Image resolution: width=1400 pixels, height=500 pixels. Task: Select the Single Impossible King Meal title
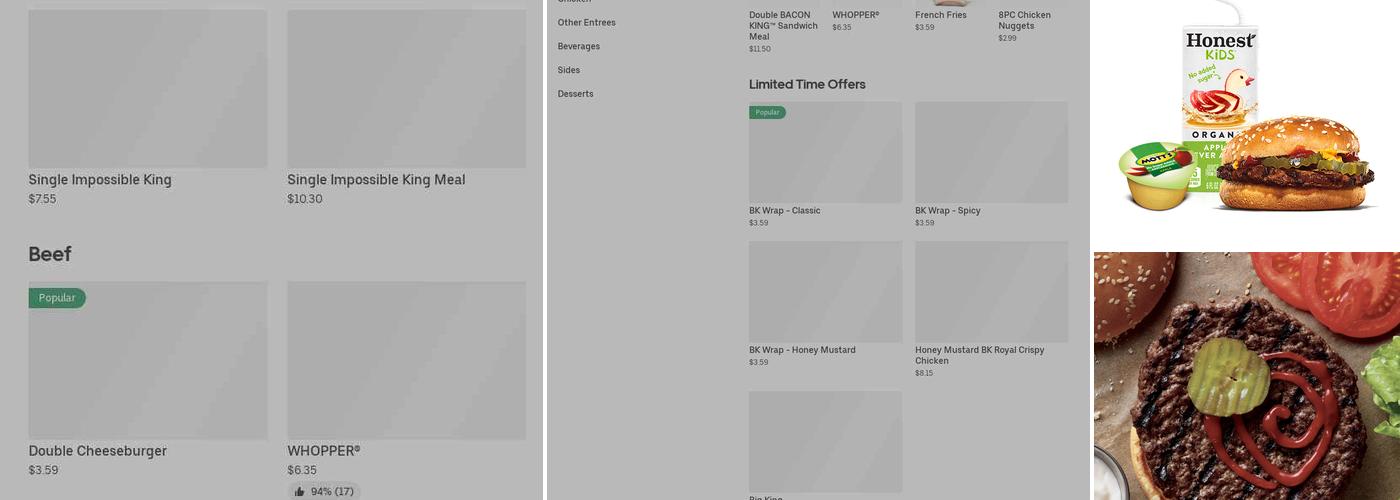(x=376, y=180)
